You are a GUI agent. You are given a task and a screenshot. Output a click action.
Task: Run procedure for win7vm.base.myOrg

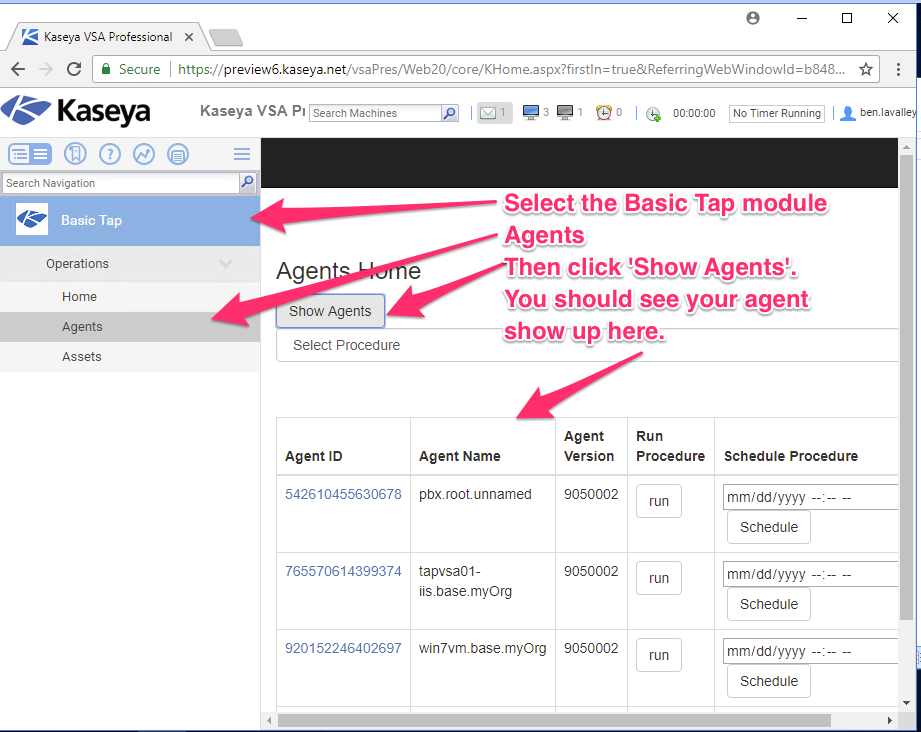pyautogui.click(x=658, y=655)
